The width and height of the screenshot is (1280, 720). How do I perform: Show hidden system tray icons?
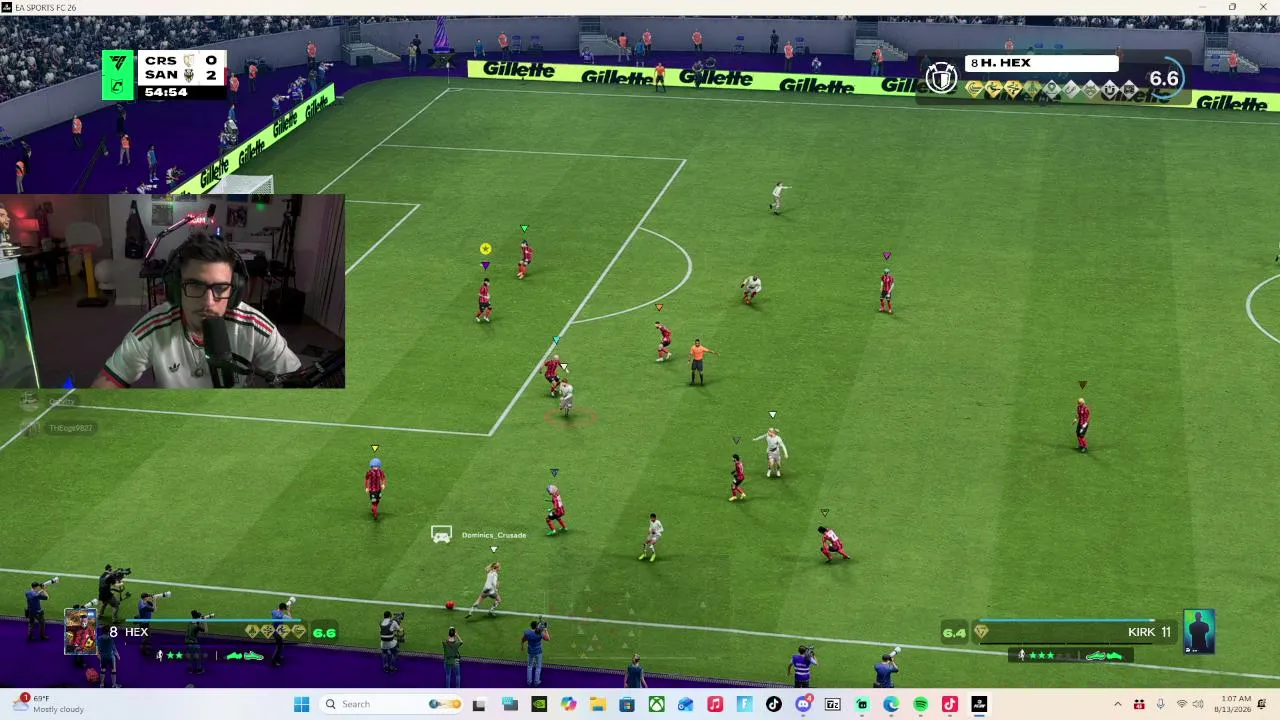point(1117,704)
